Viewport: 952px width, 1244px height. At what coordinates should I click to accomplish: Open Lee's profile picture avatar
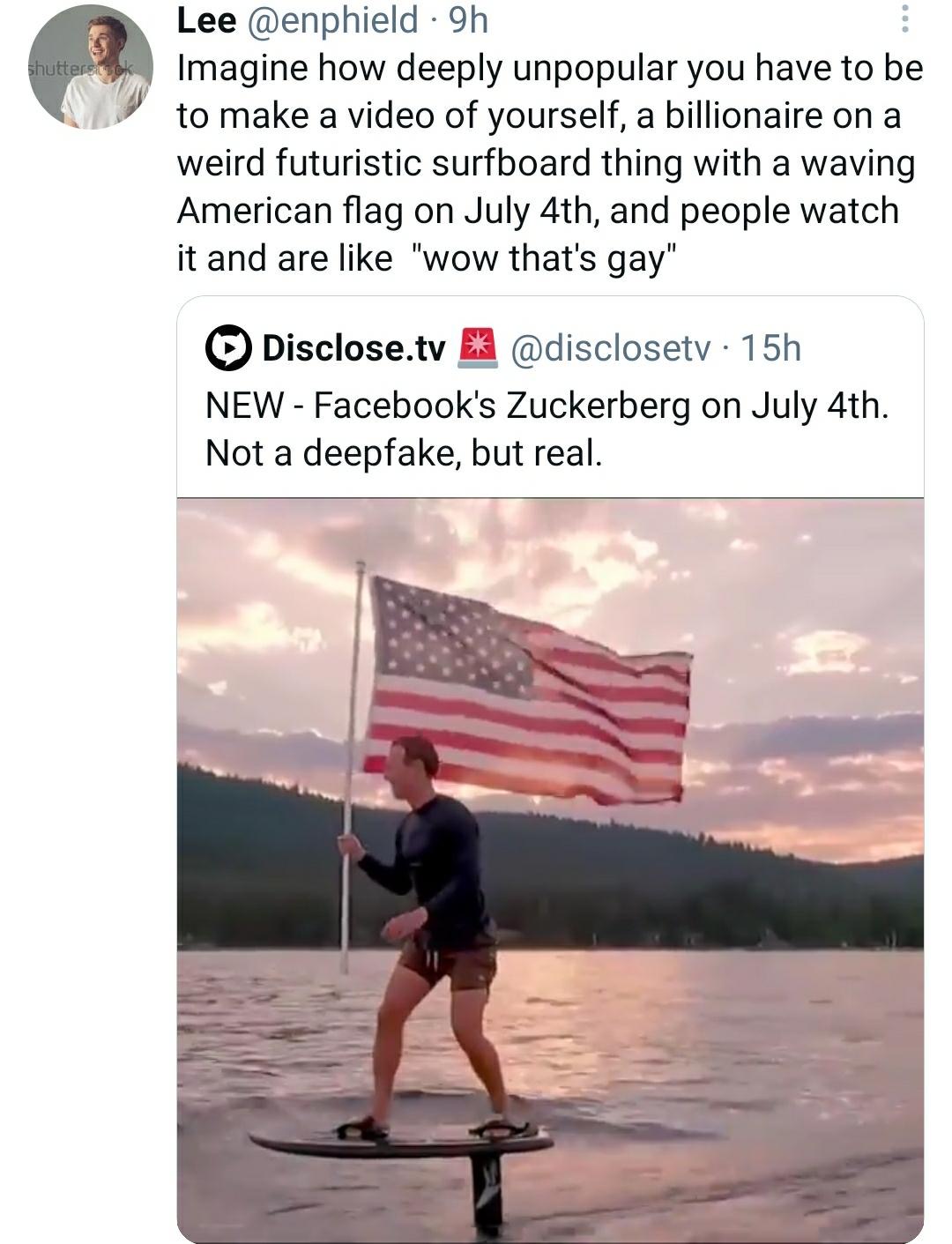[91, 67]
